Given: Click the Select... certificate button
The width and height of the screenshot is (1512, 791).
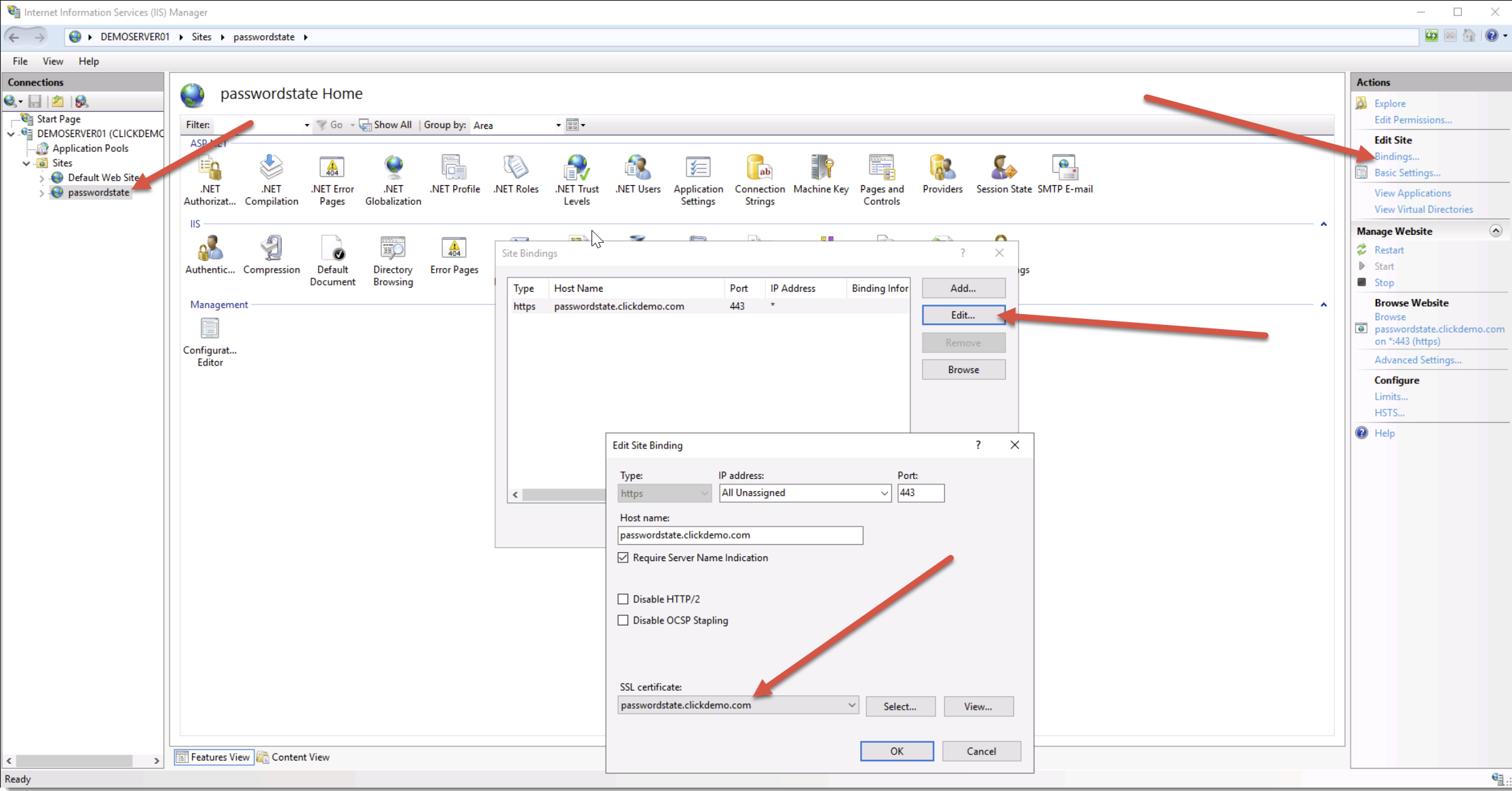Looking at the screenshot, I should click(x=900, y=706).
